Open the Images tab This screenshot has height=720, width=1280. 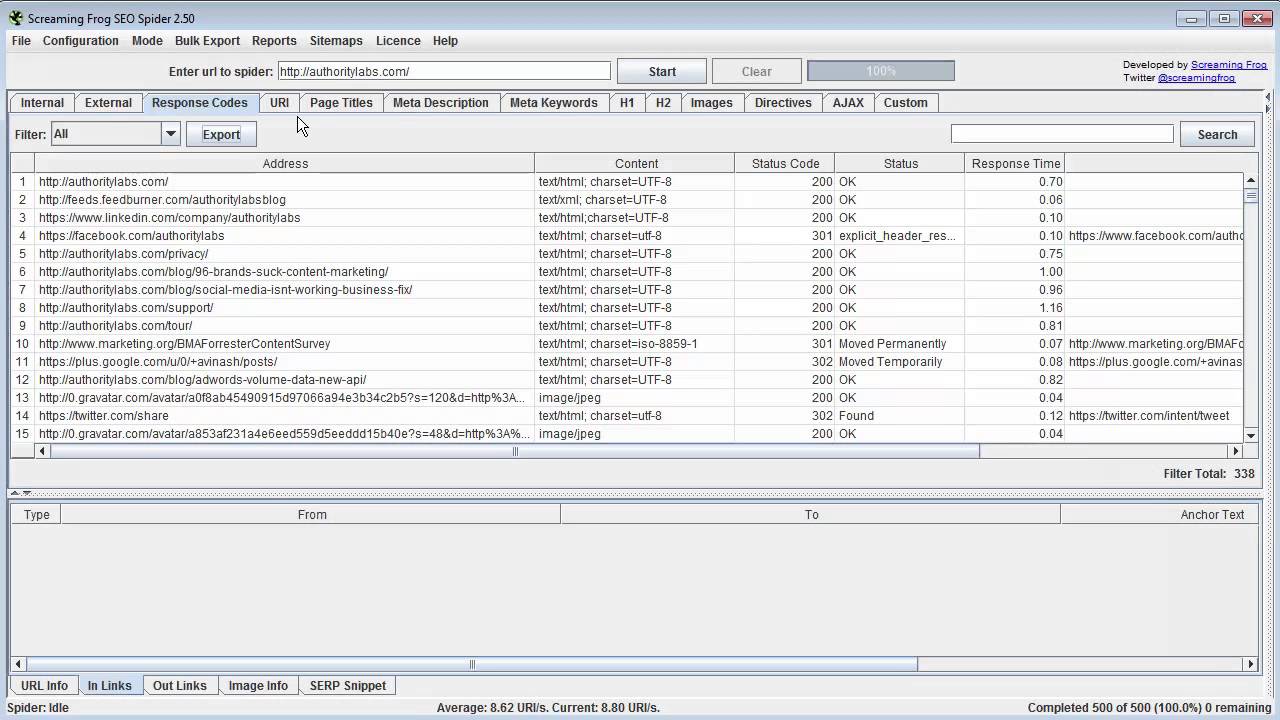tap(712, 103)
